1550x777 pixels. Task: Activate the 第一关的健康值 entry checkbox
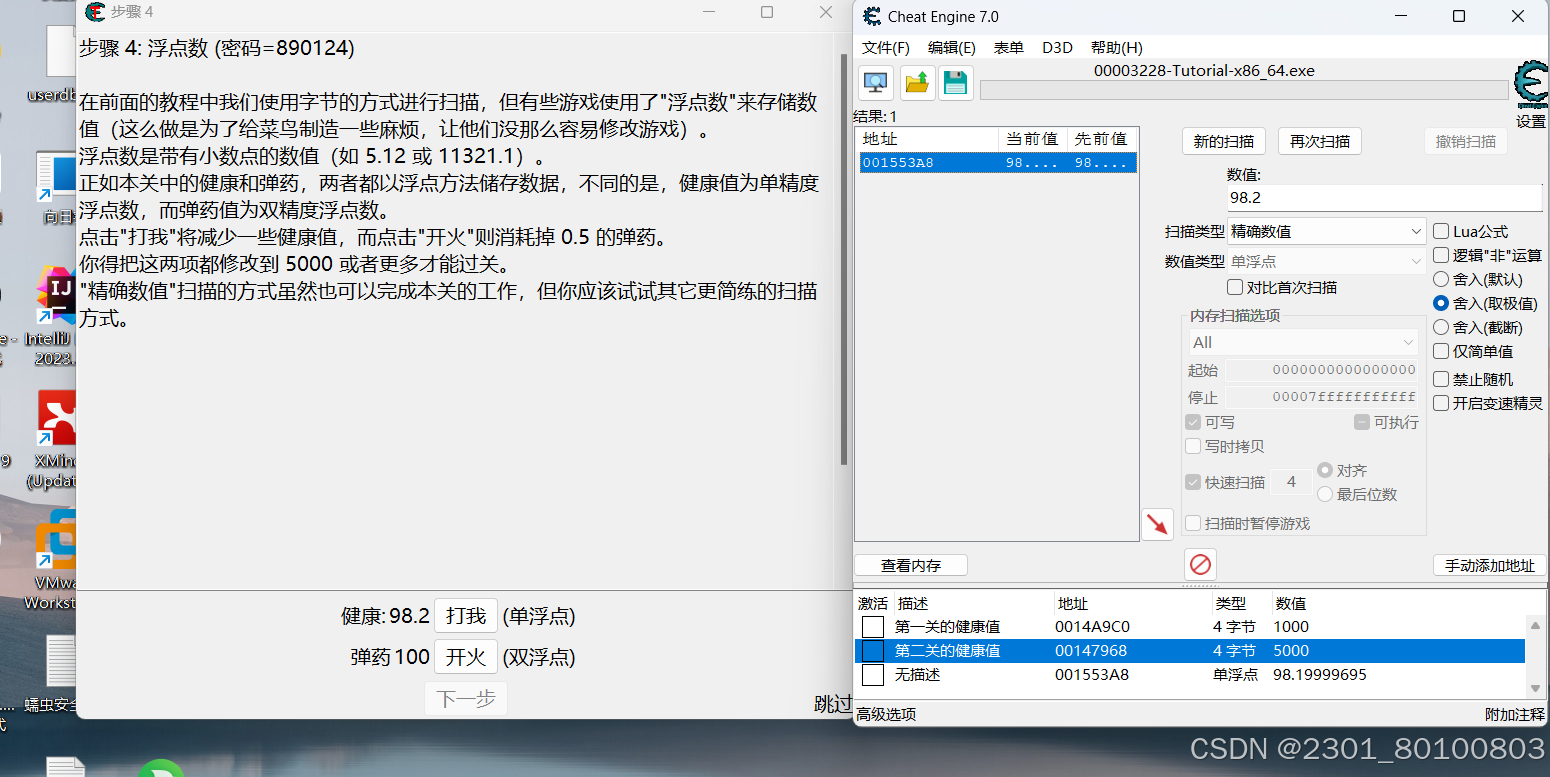point(873,627)
